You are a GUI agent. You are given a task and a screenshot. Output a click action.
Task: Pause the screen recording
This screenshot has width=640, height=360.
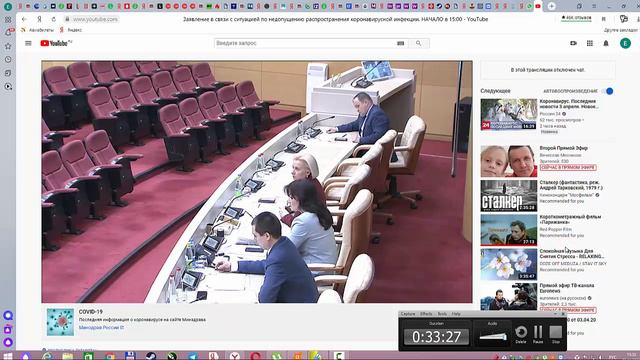point(538,333)
